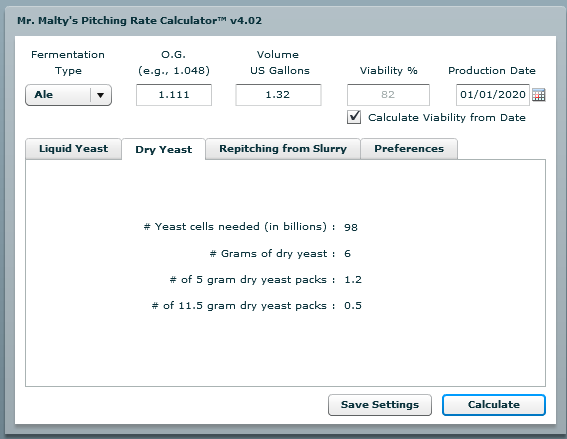Click the Production Date heading
This screenshot has height=439, width=567.
point(492,71)
